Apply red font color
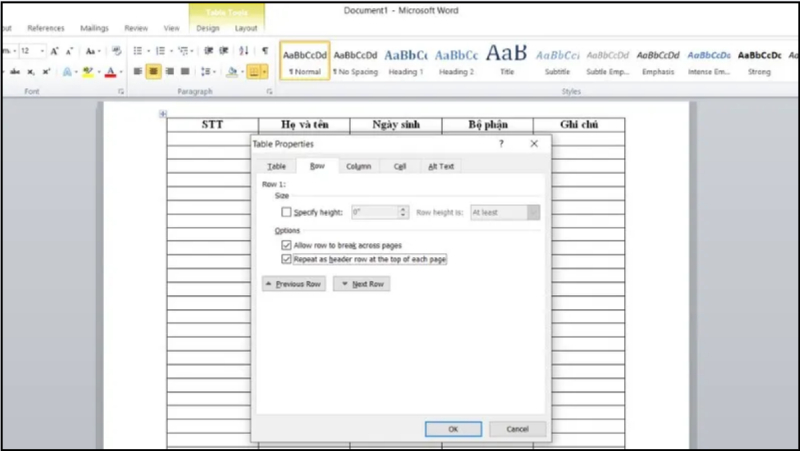 point(110,72)
